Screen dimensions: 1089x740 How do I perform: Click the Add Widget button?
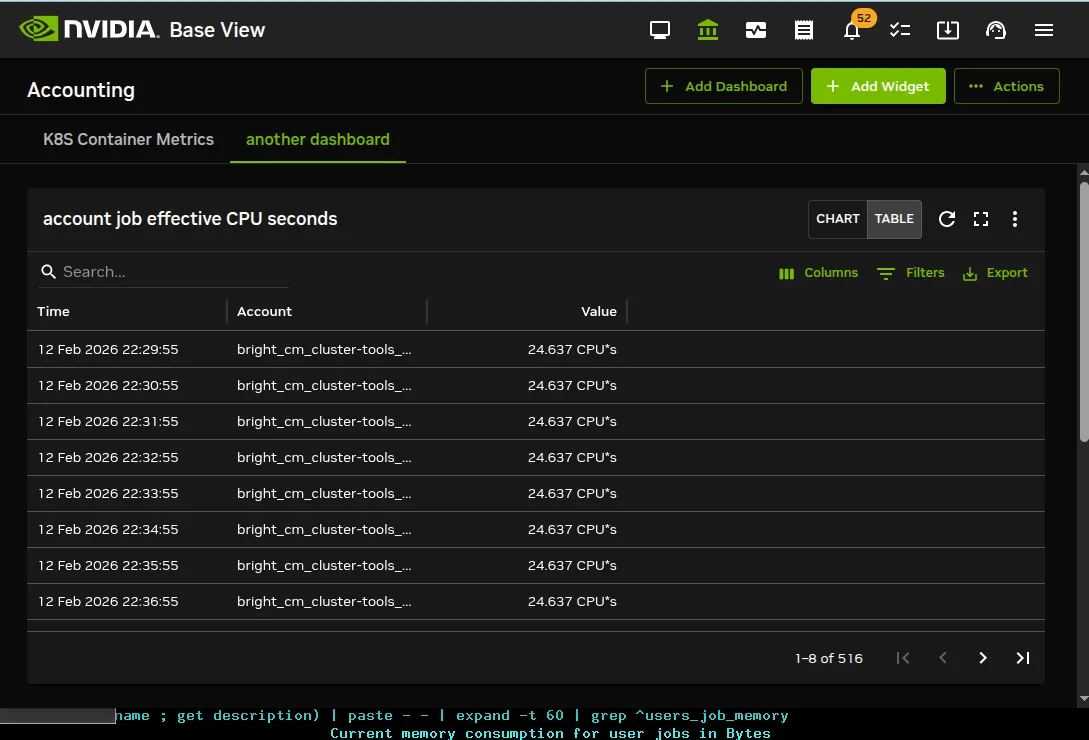878,86
